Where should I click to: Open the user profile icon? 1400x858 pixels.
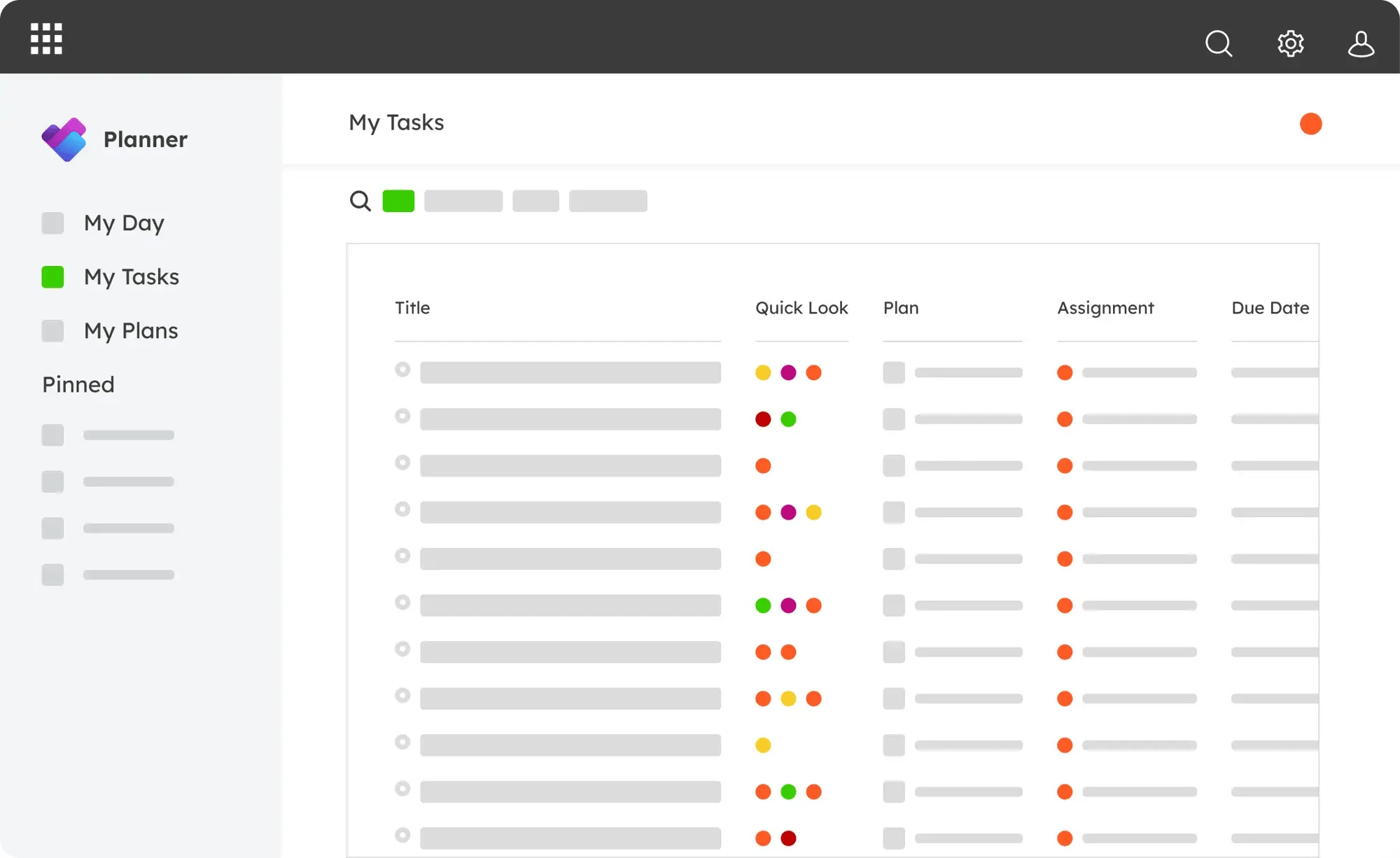tap(1361, 43)
